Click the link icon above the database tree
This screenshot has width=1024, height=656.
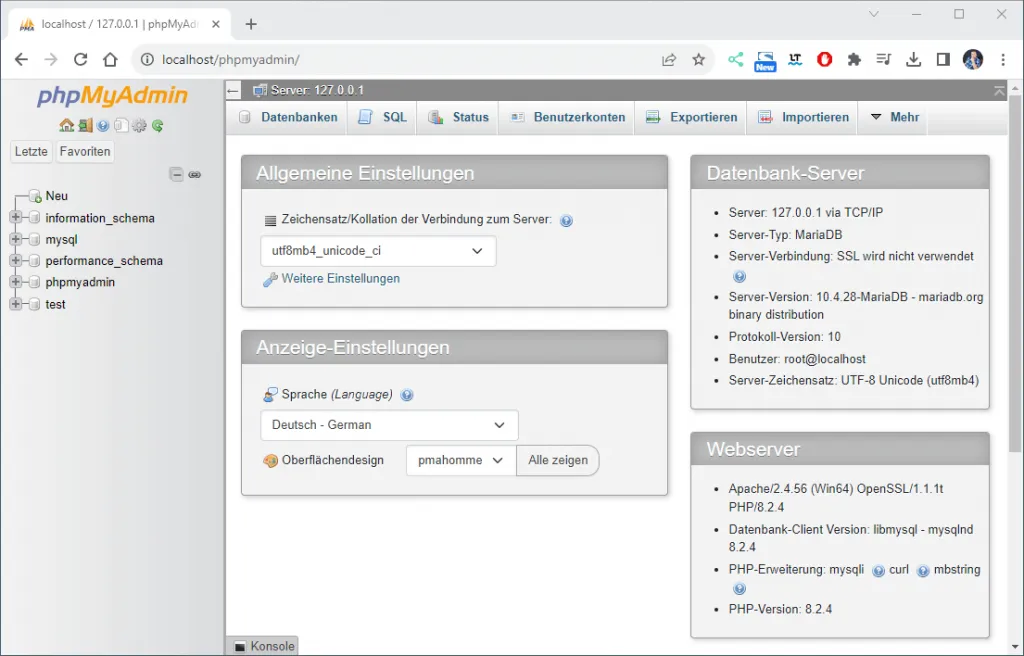click(x=195, y=174)
